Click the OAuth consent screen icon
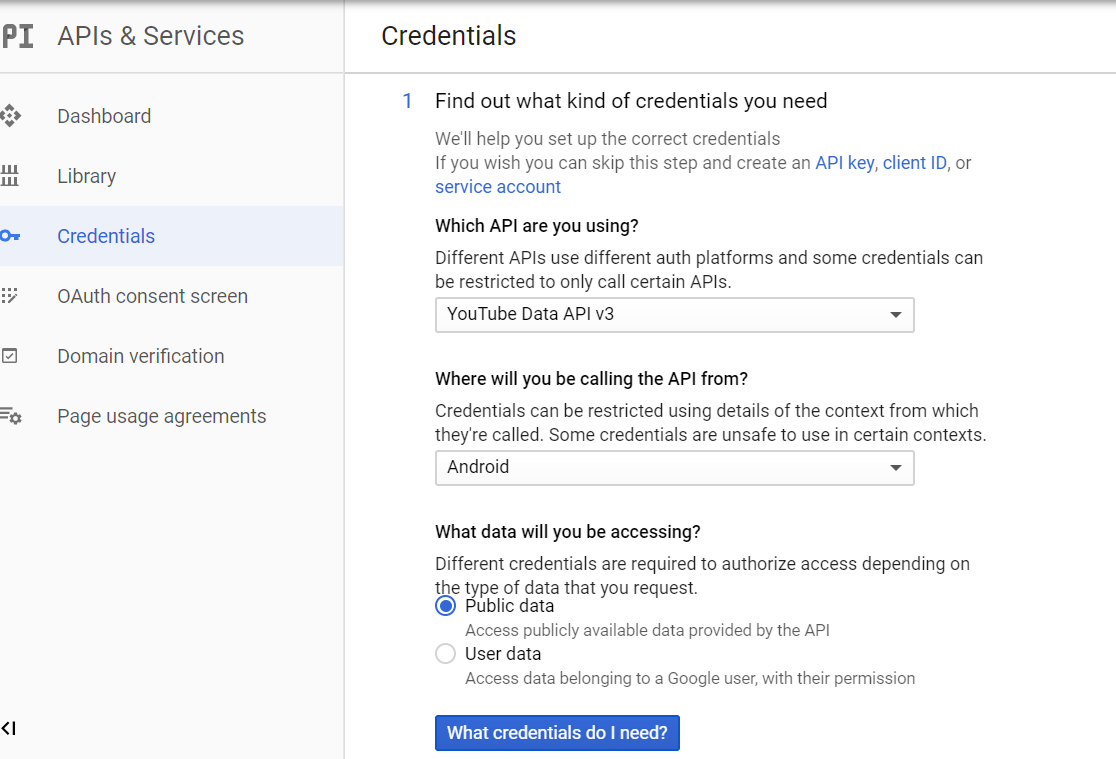The height and width of the screenshot is (759, 1116). [x=9, y=295]
